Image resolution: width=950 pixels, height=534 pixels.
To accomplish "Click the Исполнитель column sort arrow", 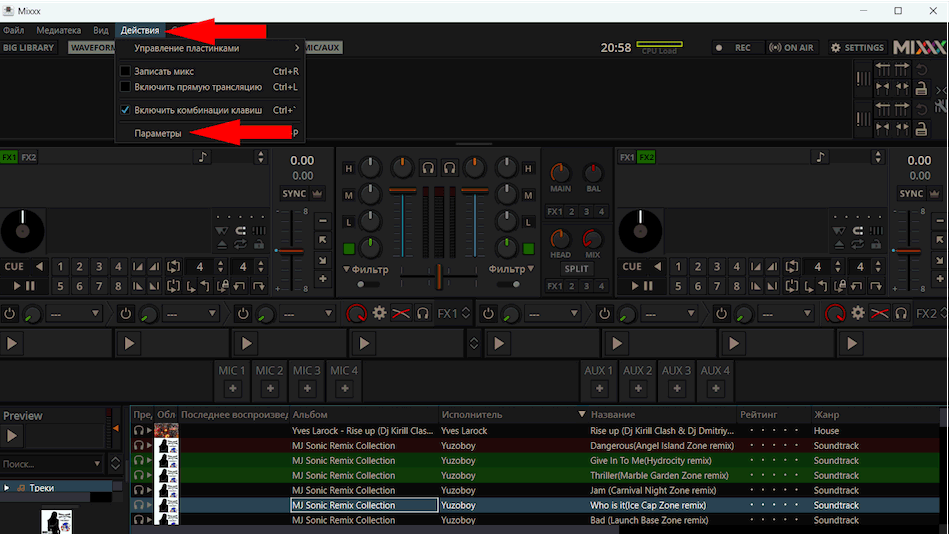I will tap(582, 415).
